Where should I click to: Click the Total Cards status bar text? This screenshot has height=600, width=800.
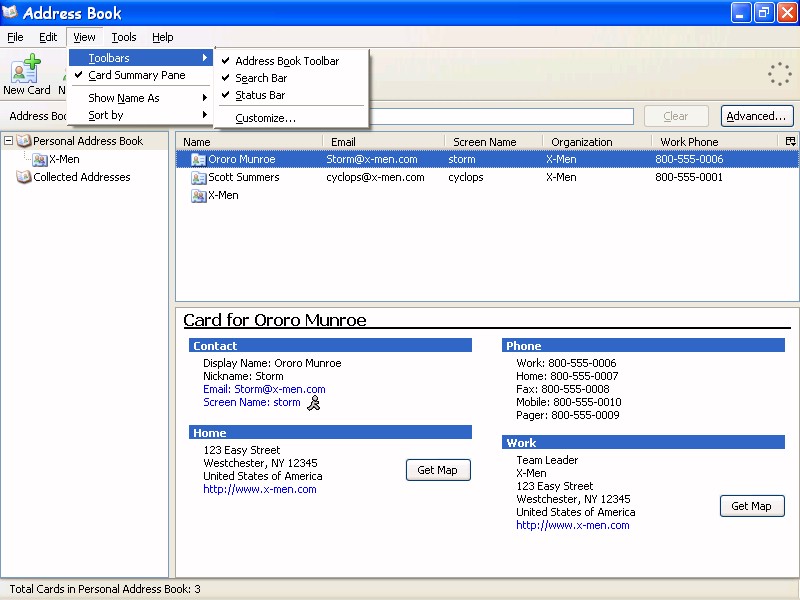coord(105,589)
